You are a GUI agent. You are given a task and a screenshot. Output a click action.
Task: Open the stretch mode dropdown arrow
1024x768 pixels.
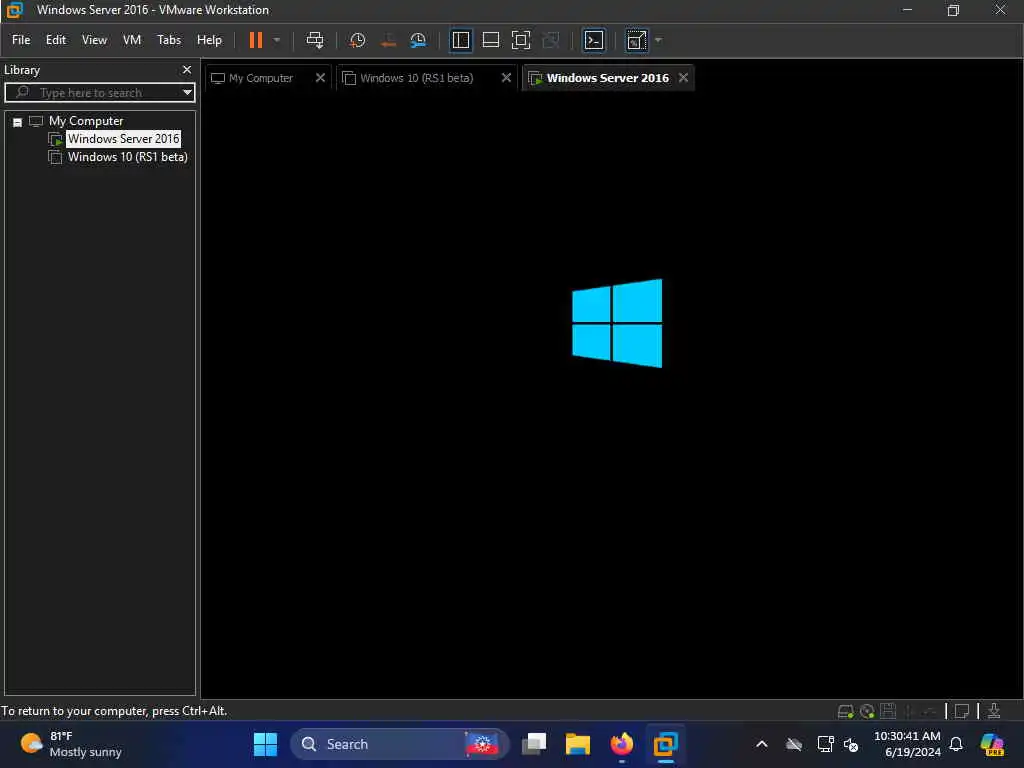(658, 40)
